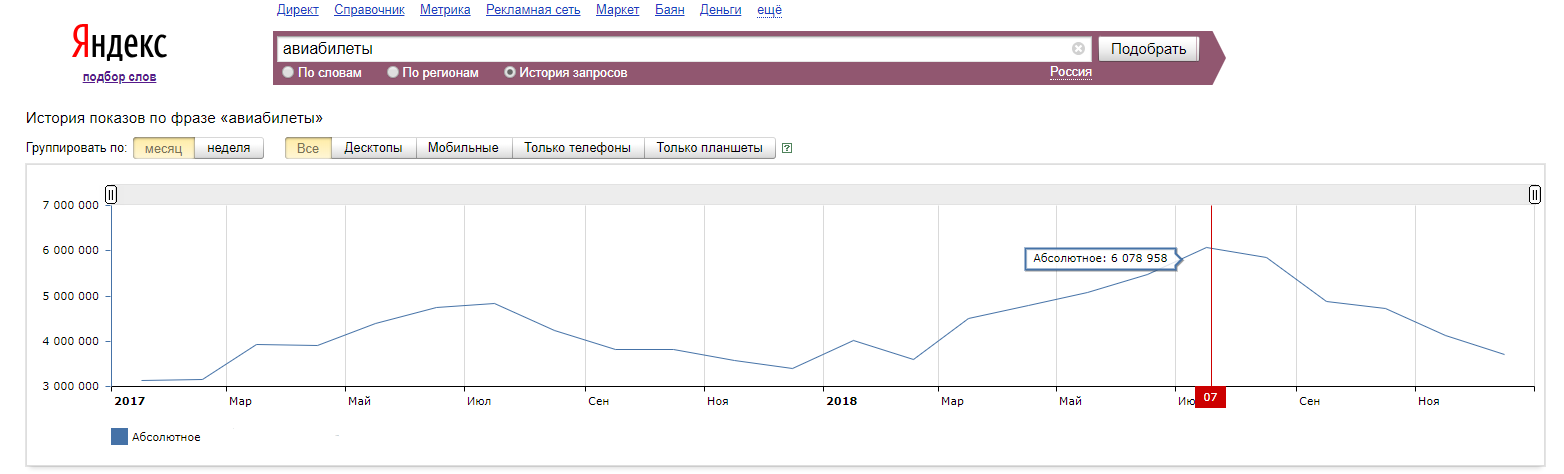Click the right range handle on the chart

1534,195
